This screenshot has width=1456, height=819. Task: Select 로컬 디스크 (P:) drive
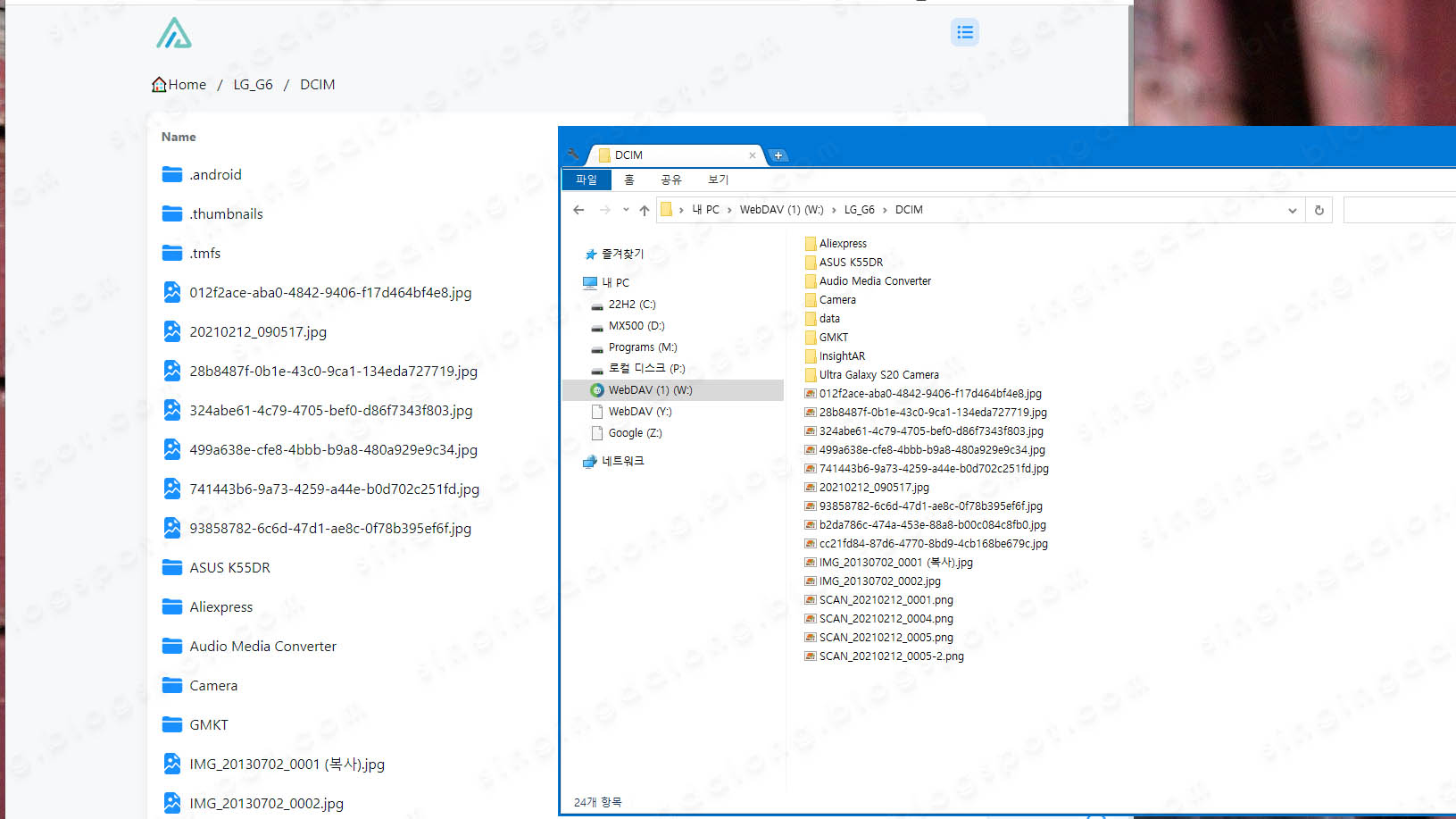click(x=646, y=368)
